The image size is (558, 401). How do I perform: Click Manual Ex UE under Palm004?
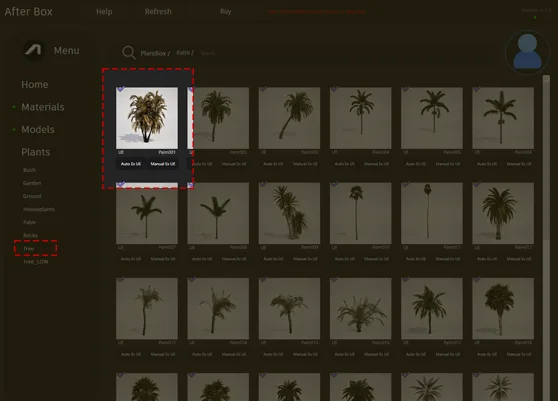pos(376,164)
